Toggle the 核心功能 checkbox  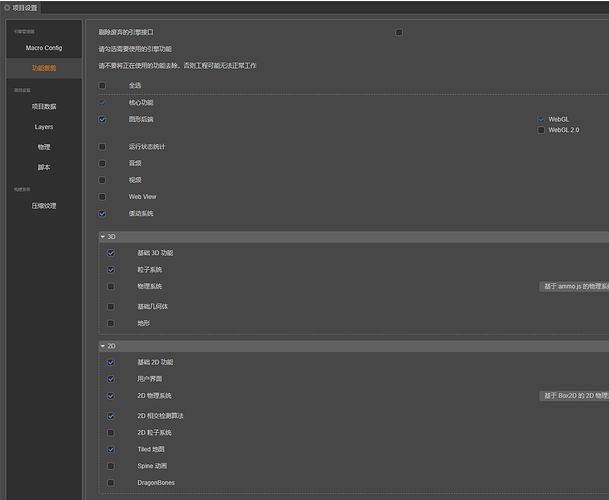102,103
